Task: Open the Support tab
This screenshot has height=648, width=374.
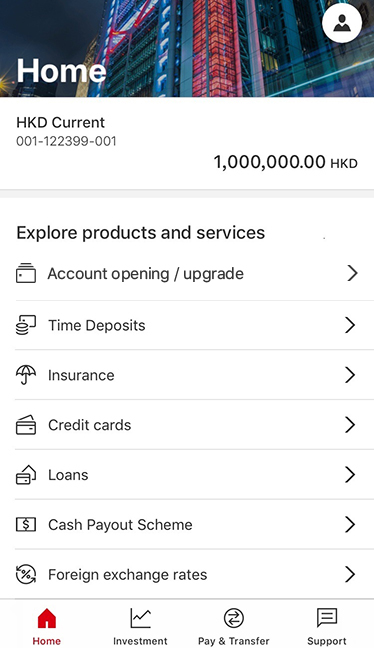Action: tap(327, 626)
